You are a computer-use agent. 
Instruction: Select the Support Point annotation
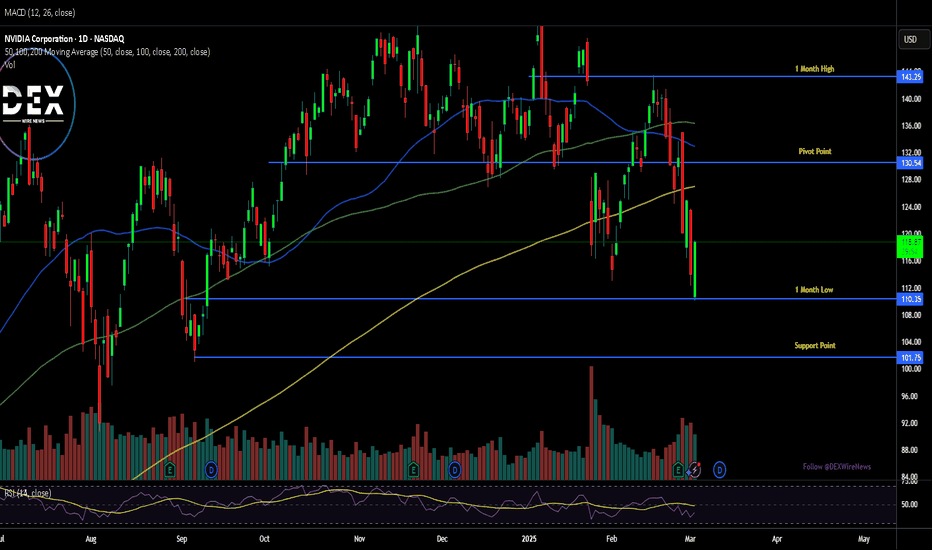click(815, 345)
